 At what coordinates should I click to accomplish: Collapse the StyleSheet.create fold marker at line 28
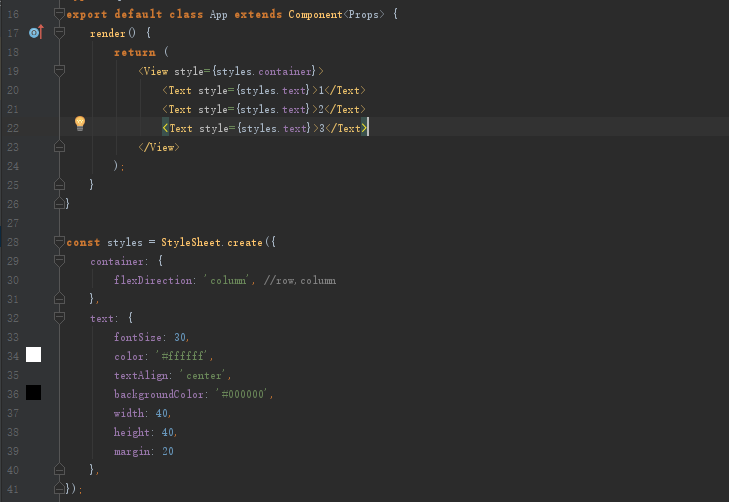(x=59, y=242)
